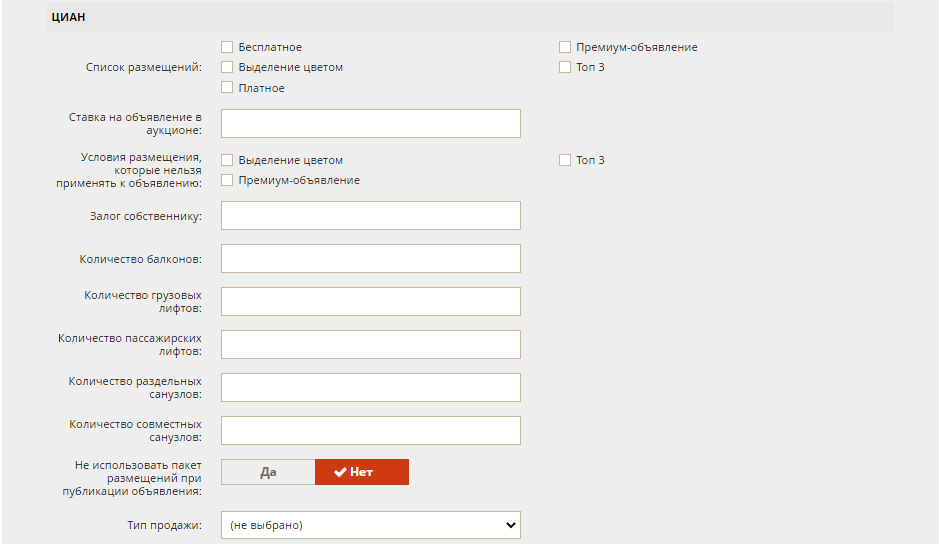The width and height of the screenshot is (940, 544).
Task: Click the Ставка на объявление в аукционе field
Action: click(370, 124)
